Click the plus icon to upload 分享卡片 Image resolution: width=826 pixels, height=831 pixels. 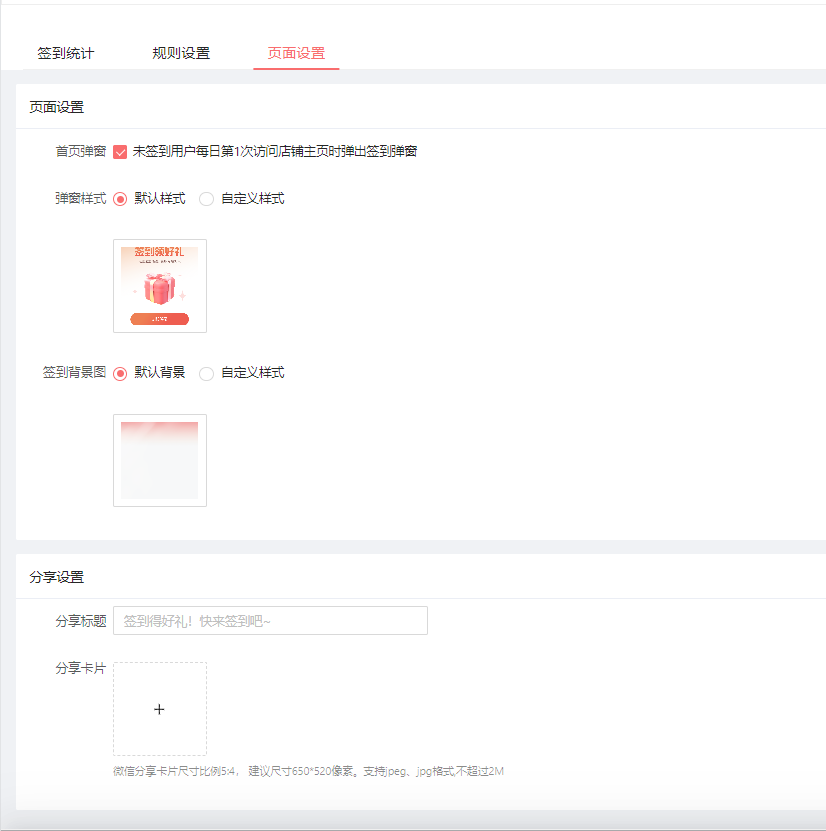[159, 709]
